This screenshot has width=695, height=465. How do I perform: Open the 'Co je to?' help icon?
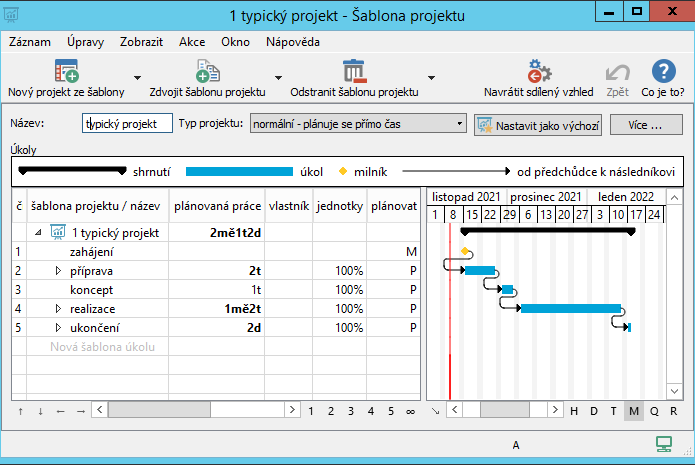tap(662, 72)
